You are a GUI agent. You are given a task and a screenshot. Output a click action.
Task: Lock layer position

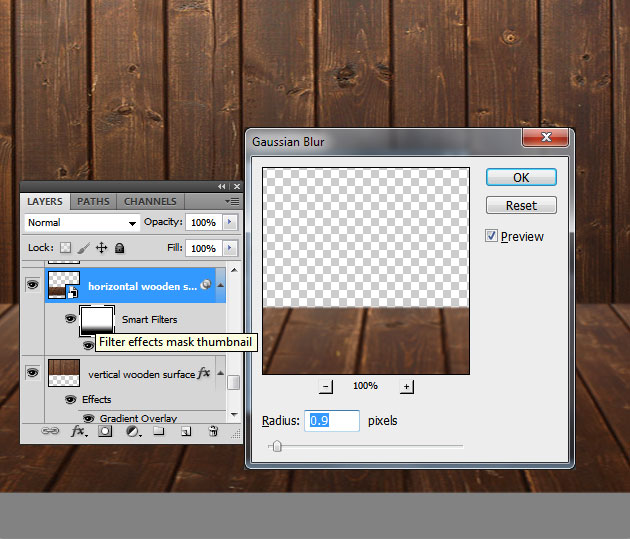pos(101,248)
